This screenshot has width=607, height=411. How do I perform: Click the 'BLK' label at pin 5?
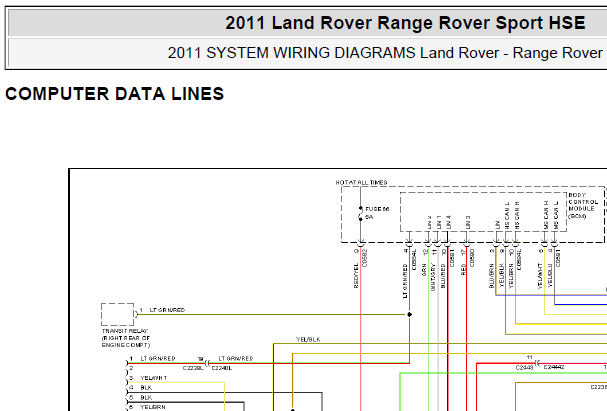tap(146, 397)
